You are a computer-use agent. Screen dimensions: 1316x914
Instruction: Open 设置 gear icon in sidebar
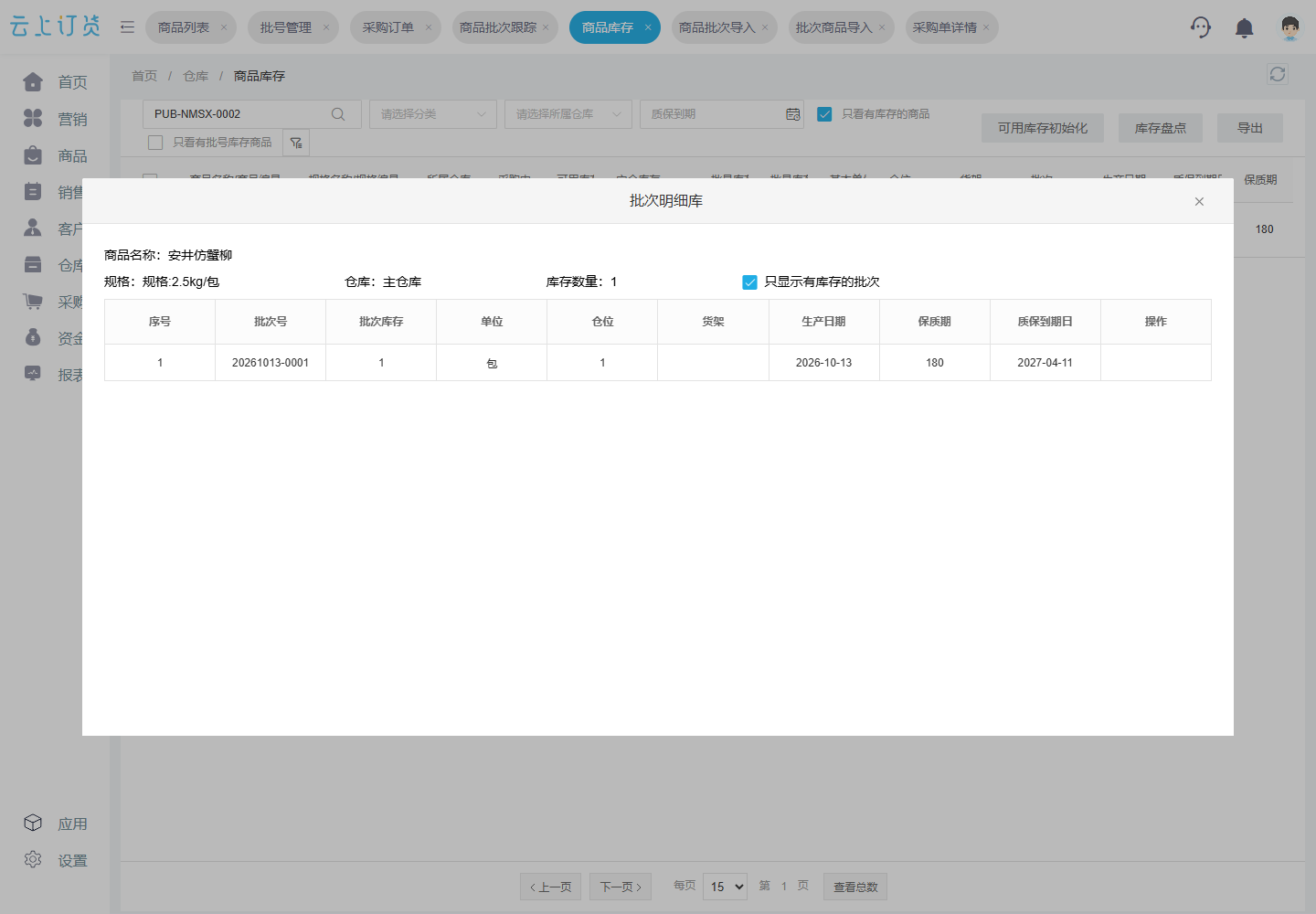(x=33, y=860)
